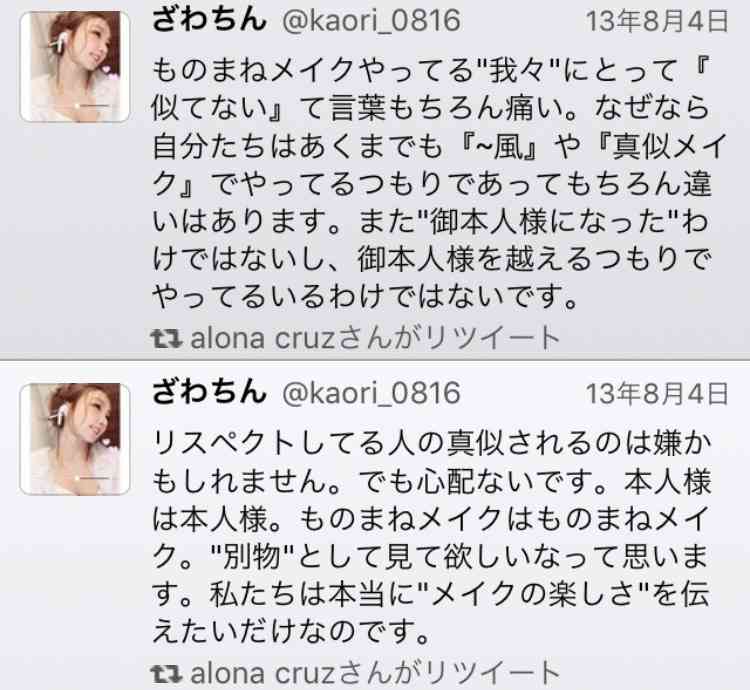Screen dimensions: 750x690
Task: Click the @kaori_0816 handle on the second tweet
Action: coord(371,394)
